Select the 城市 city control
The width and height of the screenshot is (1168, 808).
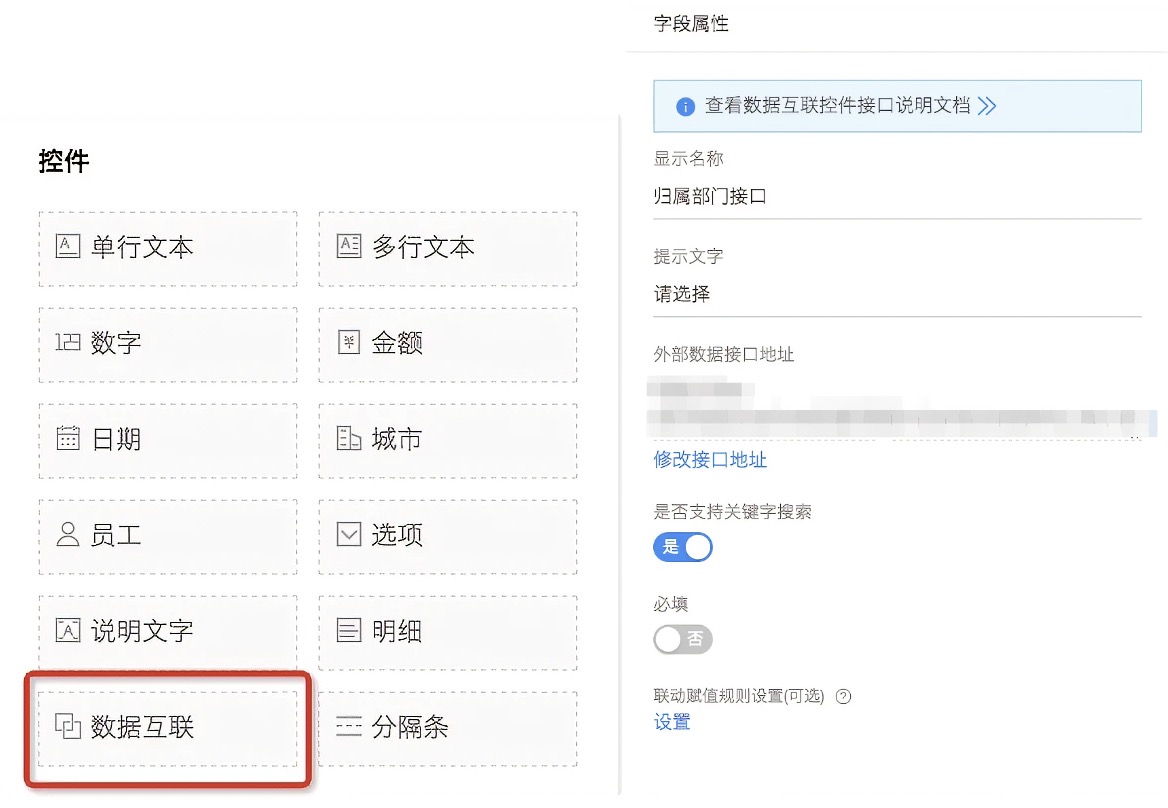447,440
